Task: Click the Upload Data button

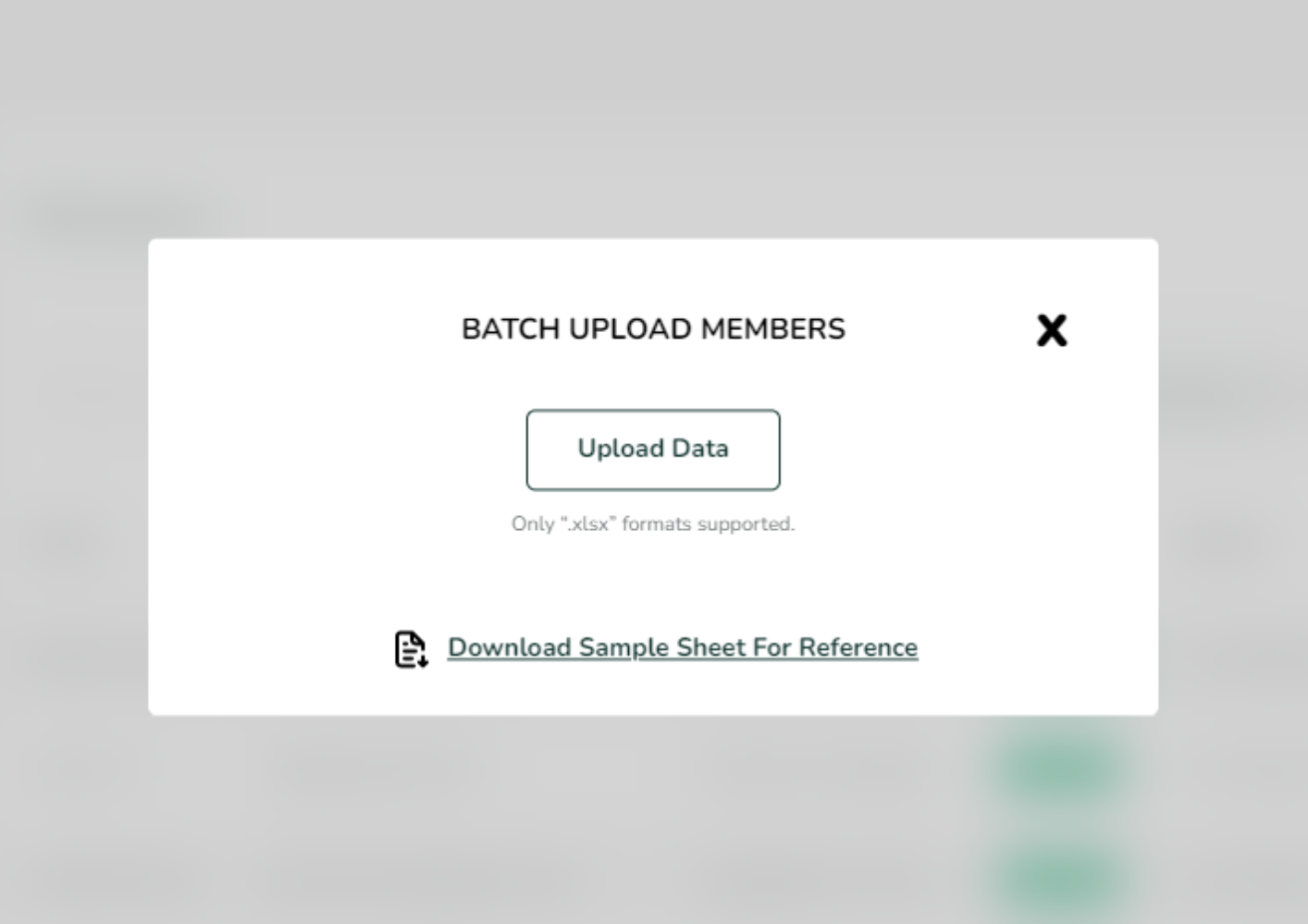Action: 653,450
